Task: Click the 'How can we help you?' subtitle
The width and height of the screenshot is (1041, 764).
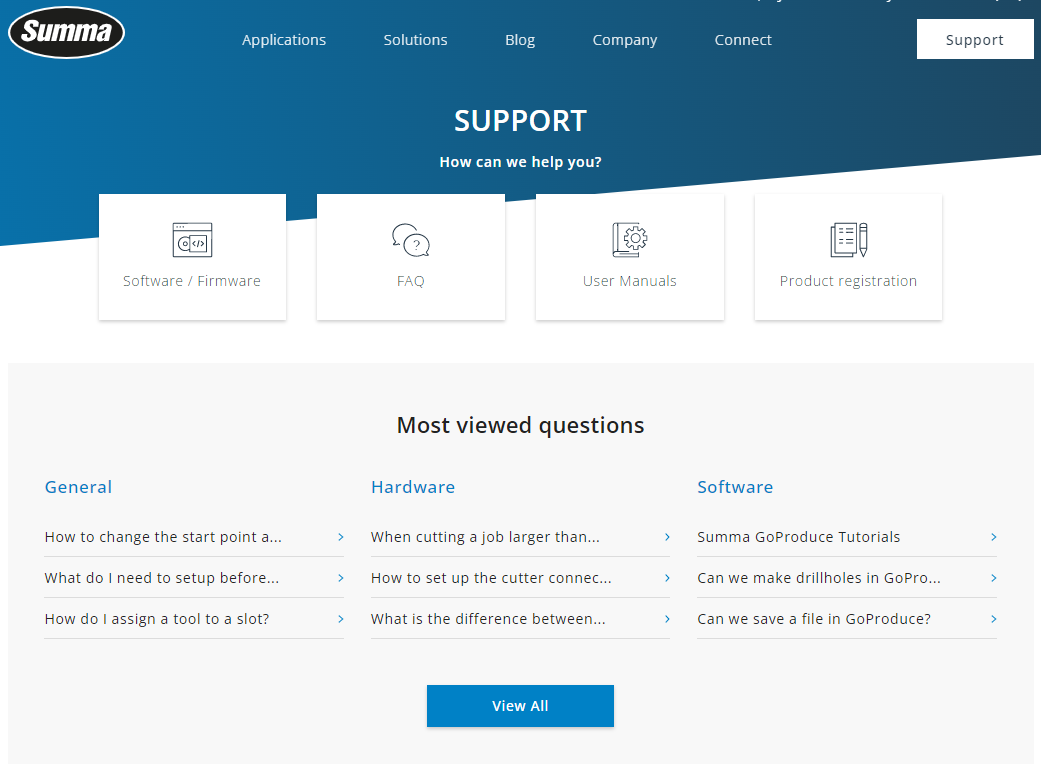Action: coord(520,162)
